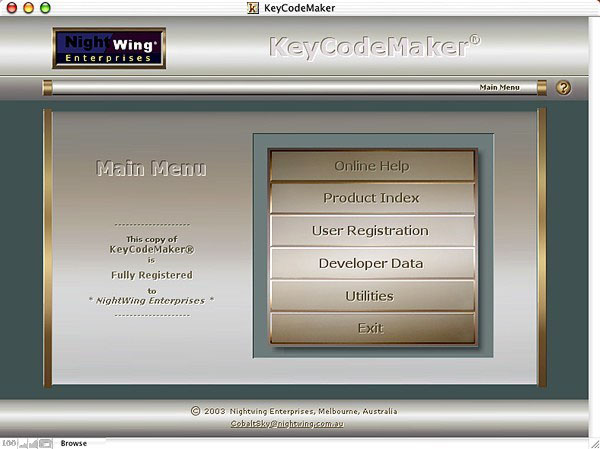The height and width of the screenshot is (449, 600).
Task: Close the KeyCodeMaker window with red button
Action: point(12,8)
